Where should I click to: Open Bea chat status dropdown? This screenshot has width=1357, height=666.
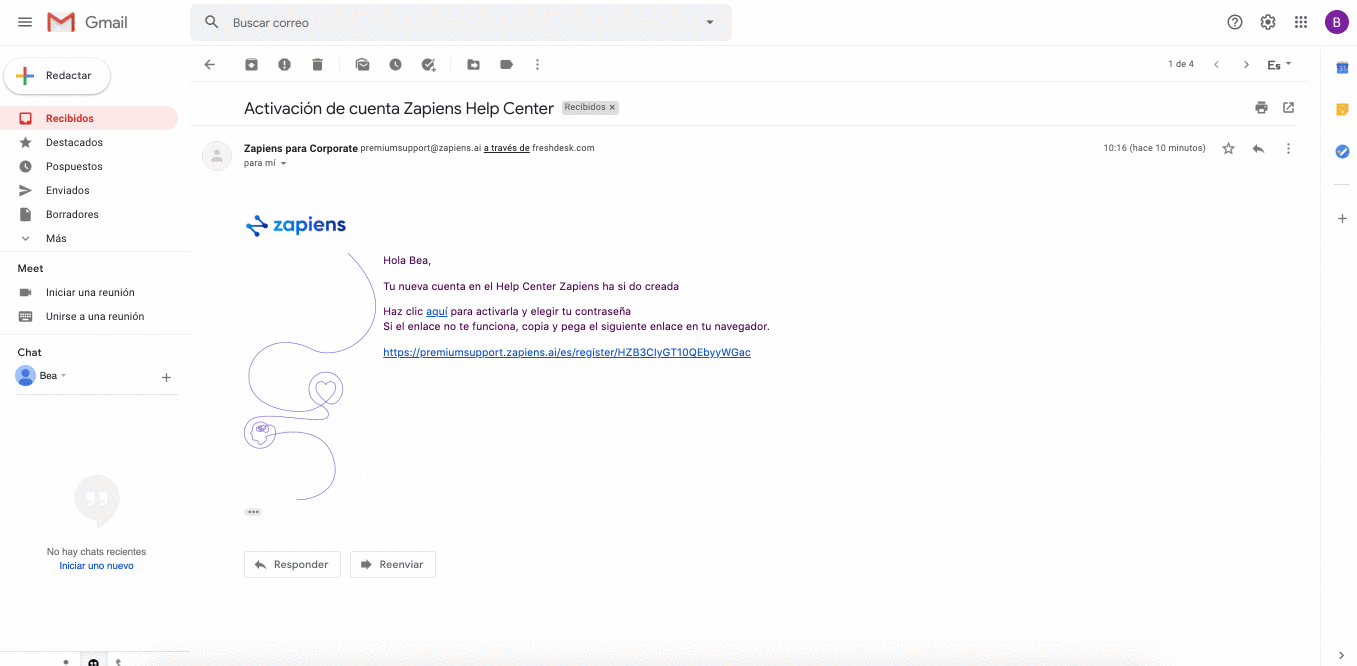click(64, 376)
